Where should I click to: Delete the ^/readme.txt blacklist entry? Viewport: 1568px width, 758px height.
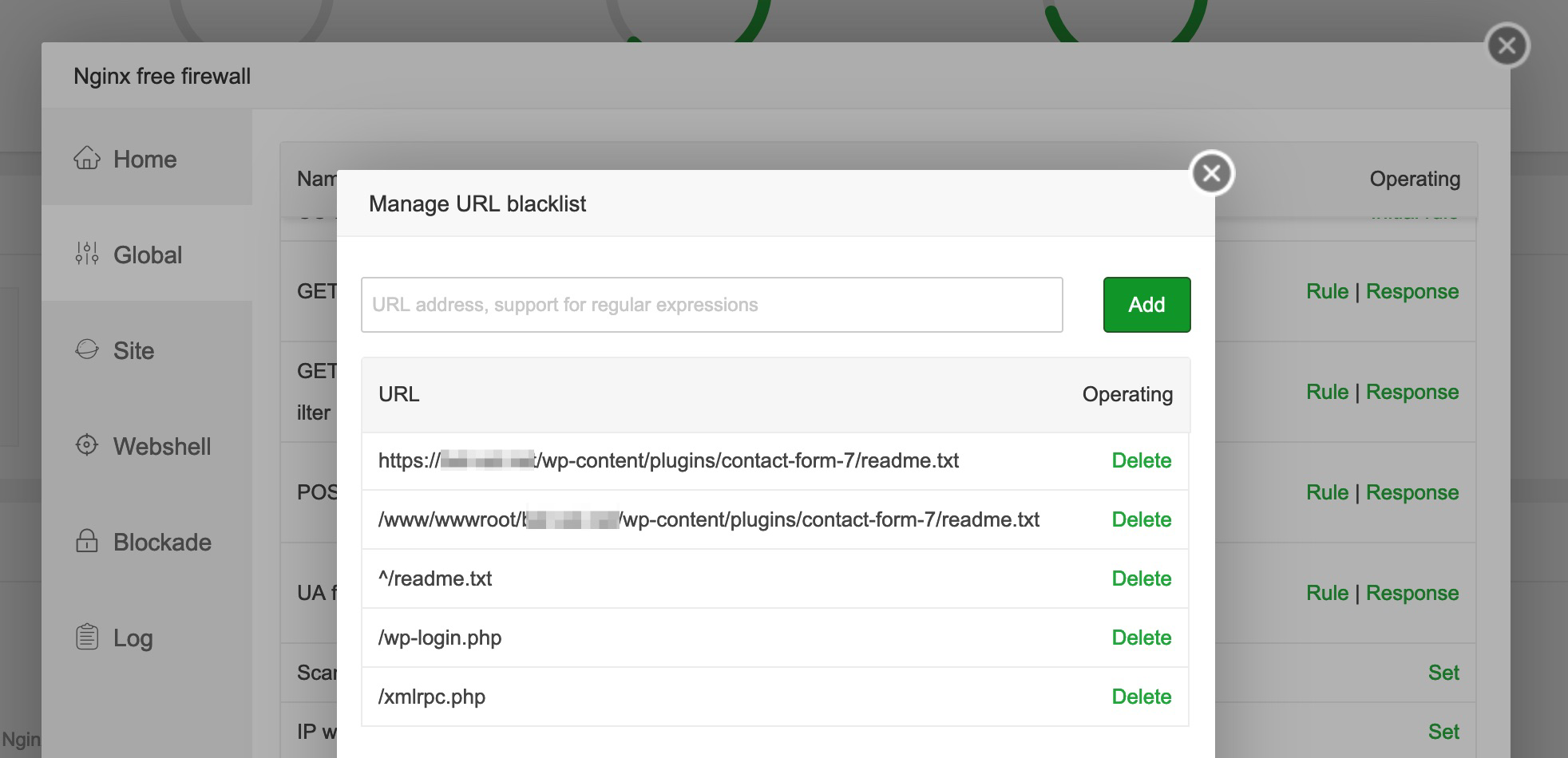coord(1141,578)
